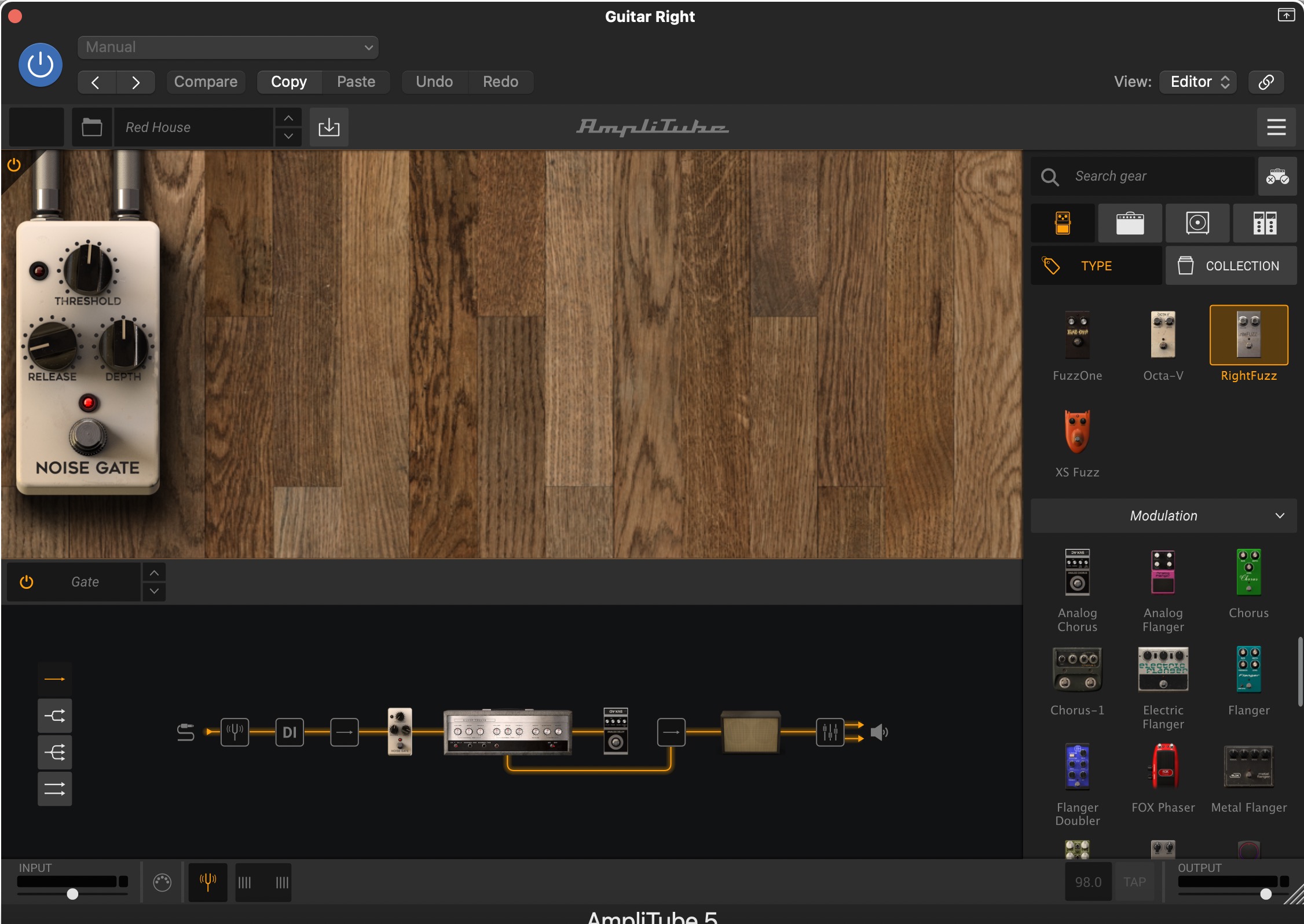Toggle the stomp bypass power icon
Viewport: 1304px width, 924px height.
coord(14,165)
